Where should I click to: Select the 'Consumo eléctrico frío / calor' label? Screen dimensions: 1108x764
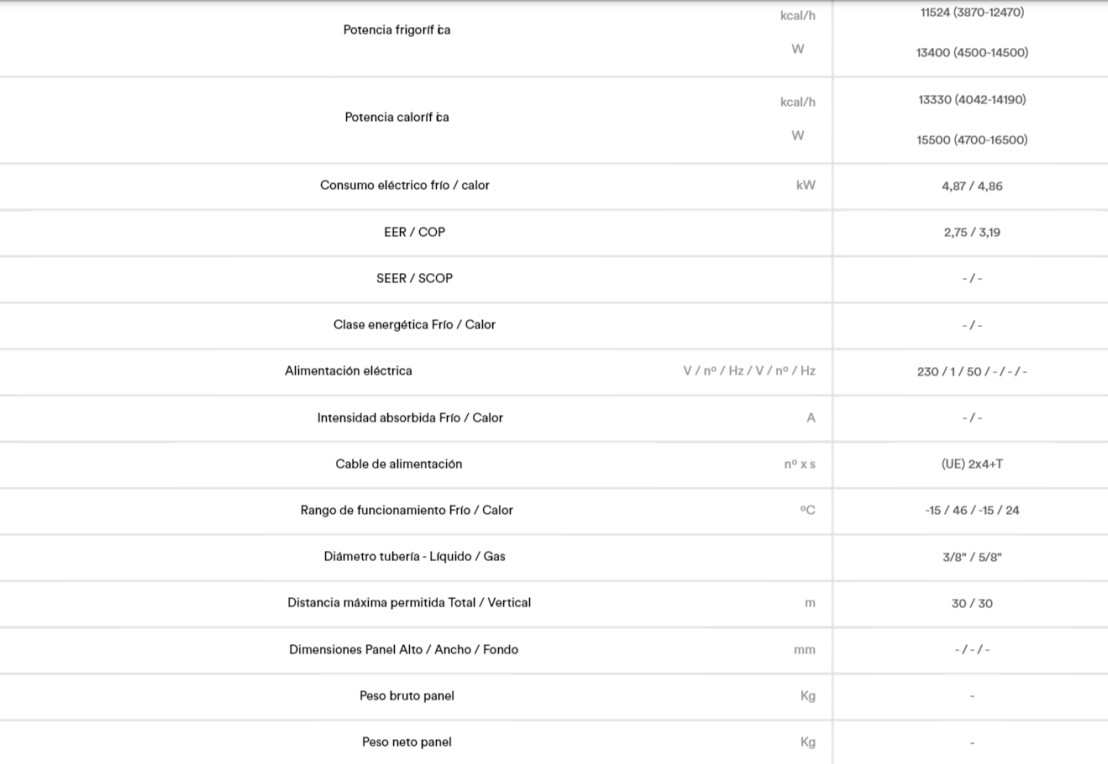[x=405, y=185]
